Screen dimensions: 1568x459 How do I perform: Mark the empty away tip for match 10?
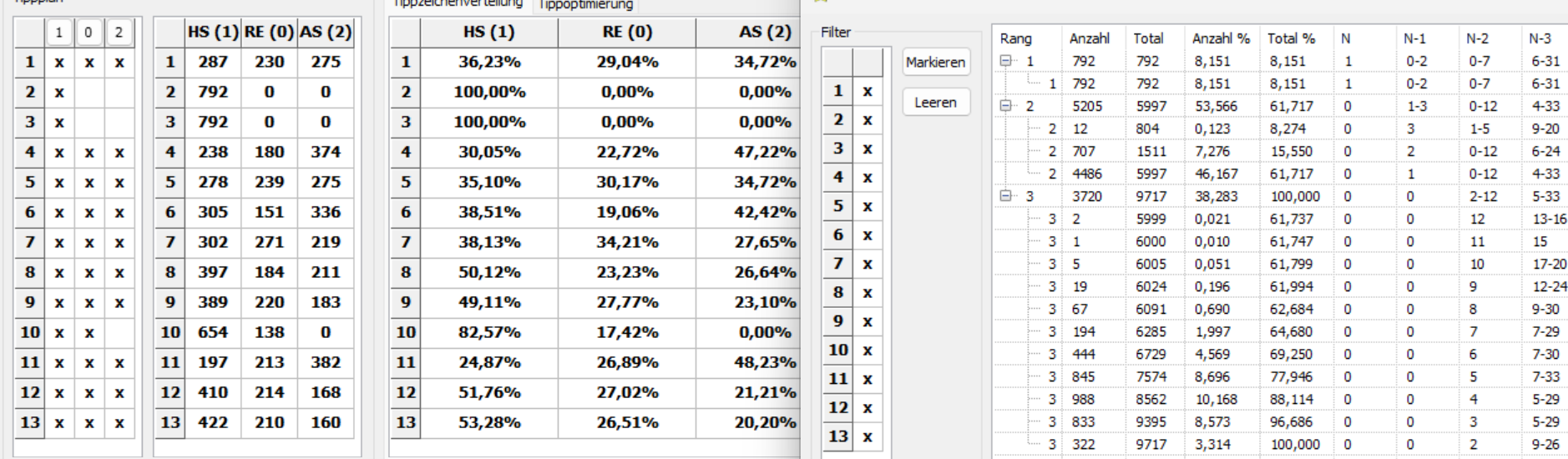coord(119,332)
